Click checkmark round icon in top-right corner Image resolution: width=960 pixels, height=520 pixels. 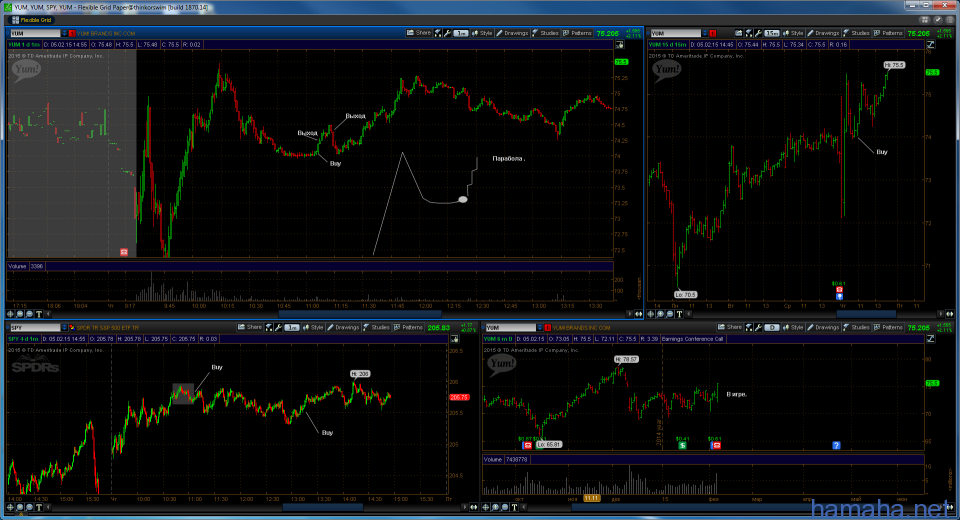pyautogui.click(x=937, y=20)
